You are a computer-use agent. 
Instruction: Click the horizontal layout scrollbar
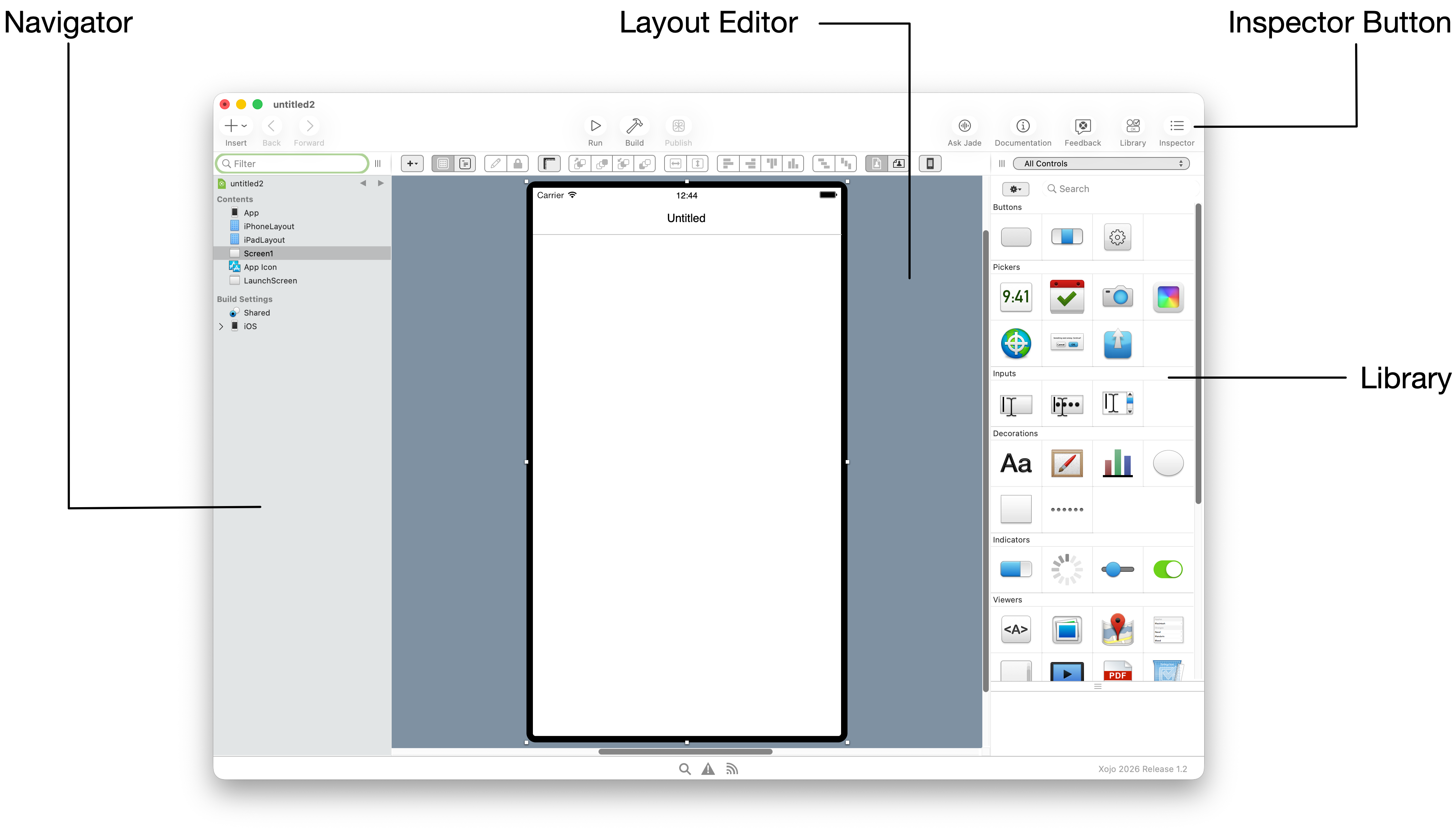685,752
